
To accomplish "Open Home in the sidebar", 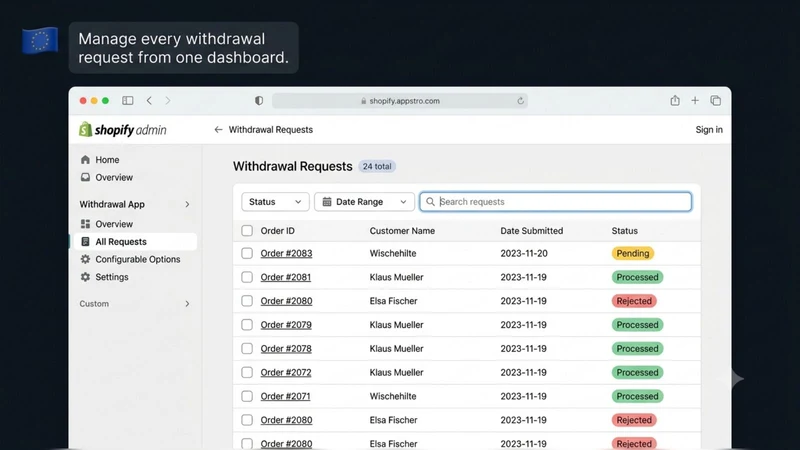I will [x=107, y=160].
